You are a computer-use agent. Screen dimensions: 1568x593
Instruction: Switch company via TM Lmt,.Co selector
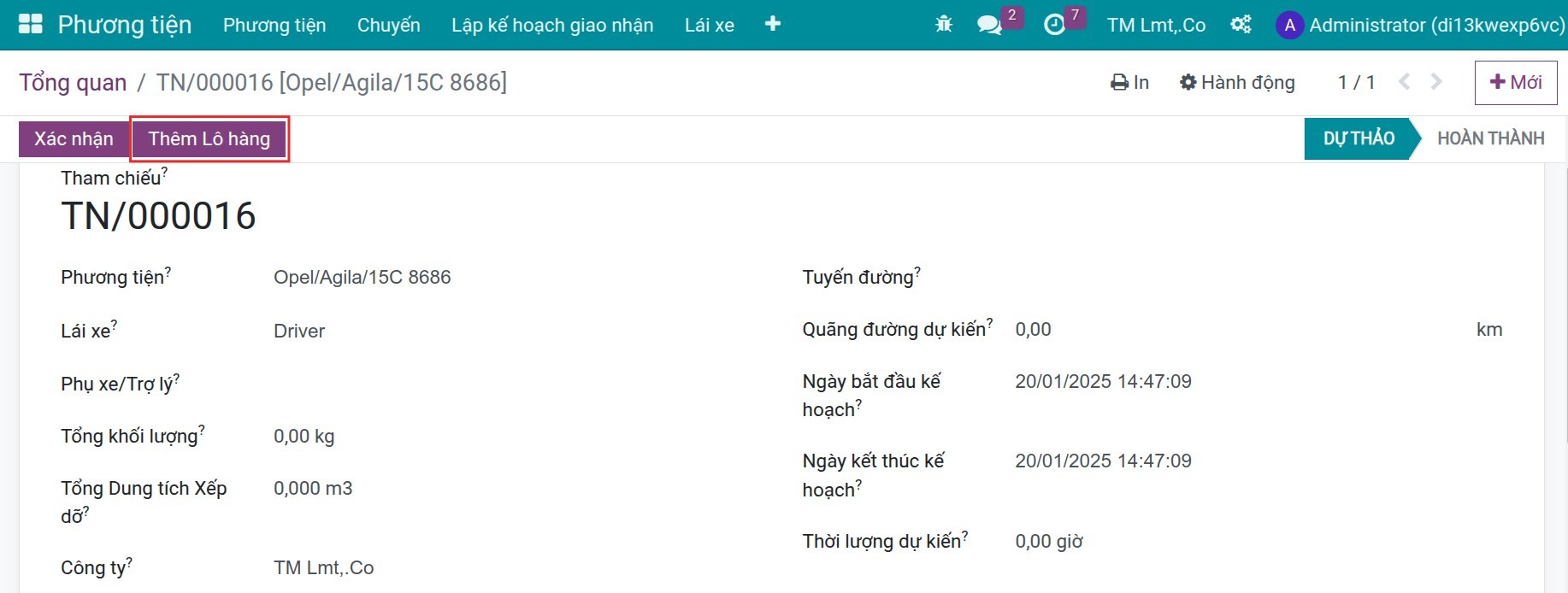[1156, 25]
